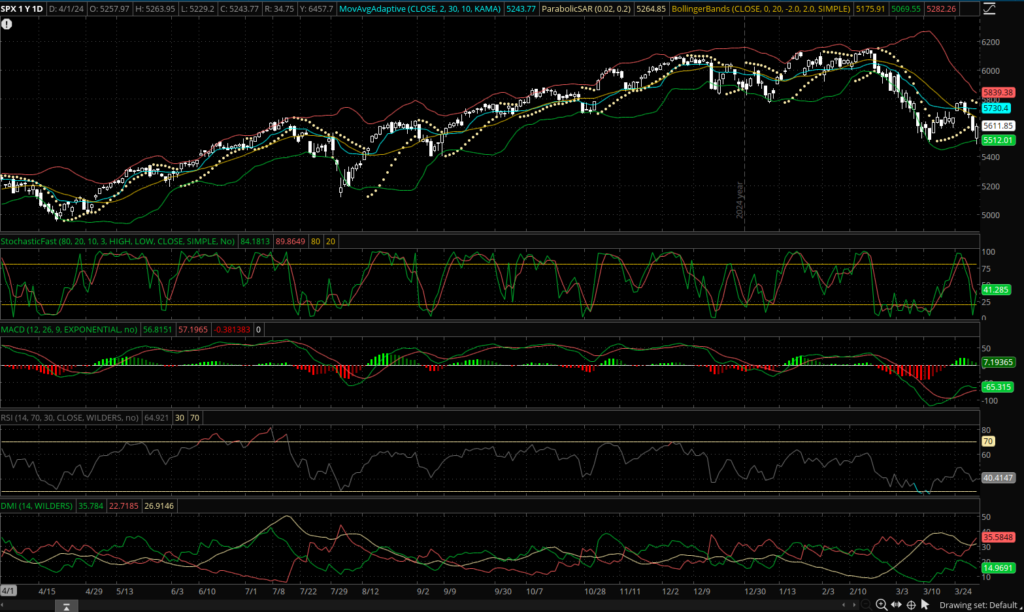The image size is (1024, 612).
Task: Click the chart alert exclamation icon
Action: coord(7,24)
